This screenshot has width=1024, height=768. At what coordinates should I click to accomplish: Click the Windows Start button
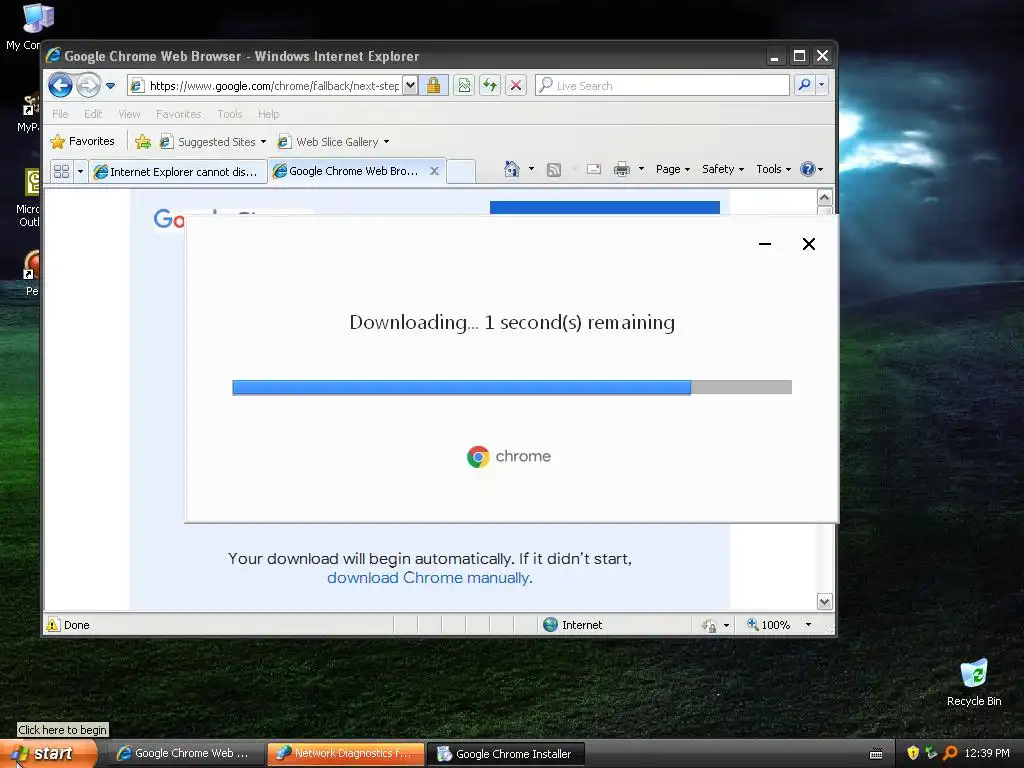coord(48,754)
